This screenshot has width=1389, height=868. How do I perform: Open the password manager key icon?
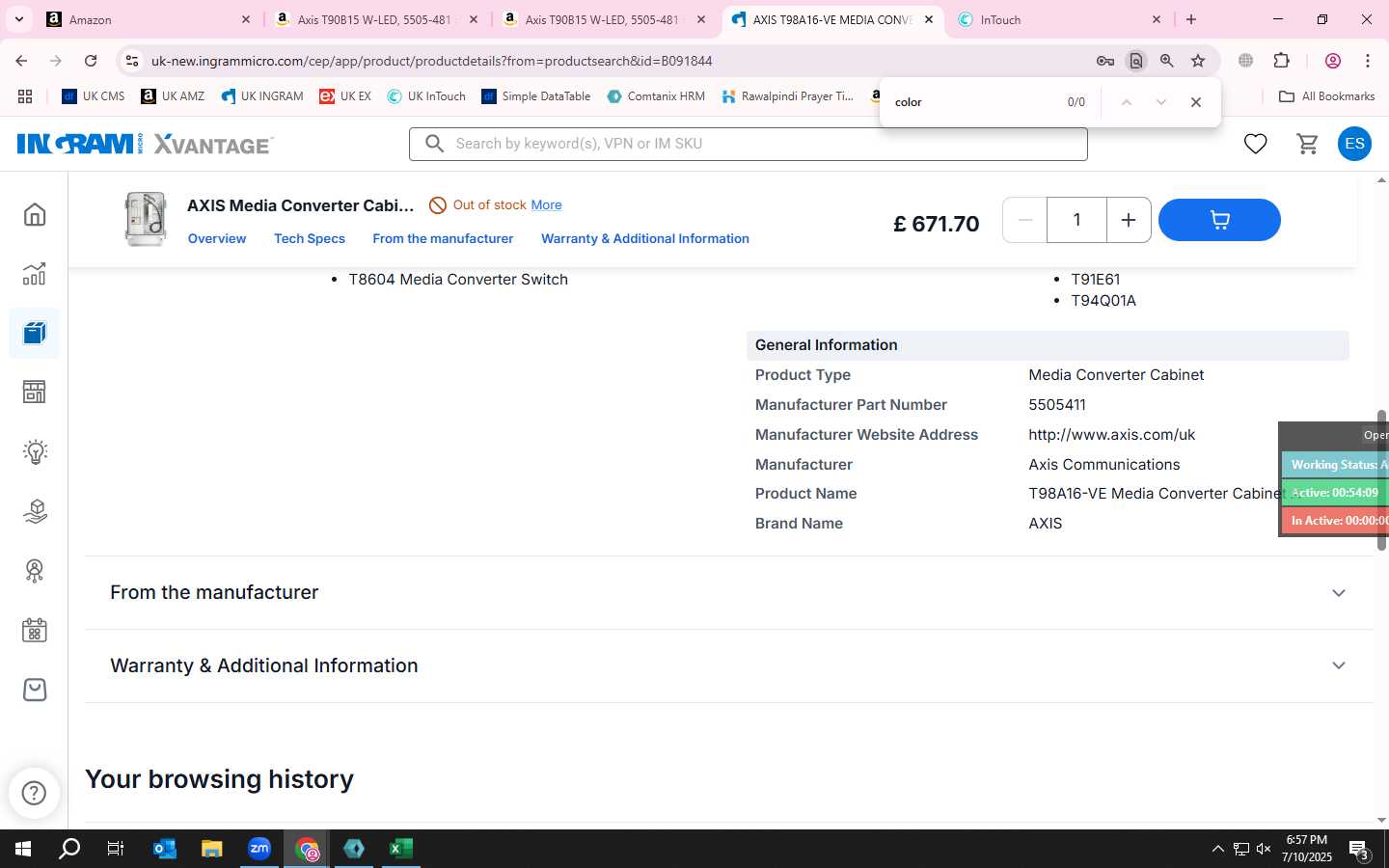pyautogui.click(x=1105, y=61)
